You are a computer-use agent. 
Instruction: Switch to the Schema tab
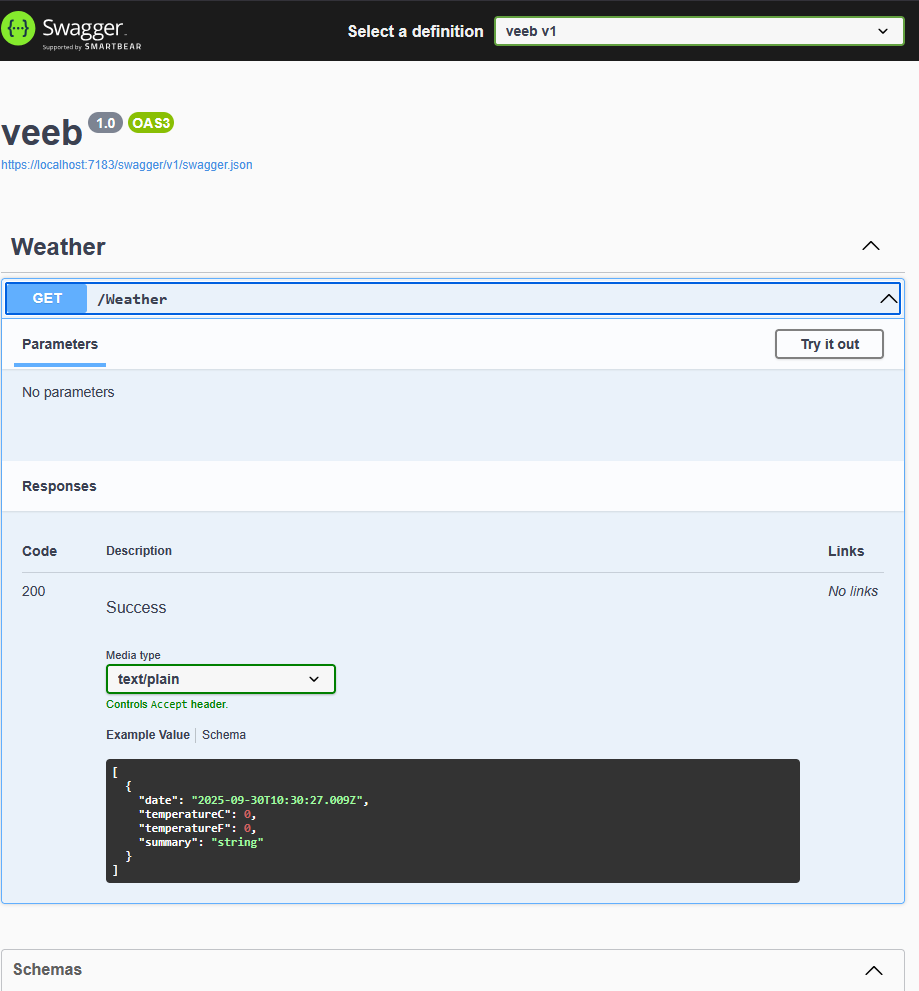click(224, 735)
